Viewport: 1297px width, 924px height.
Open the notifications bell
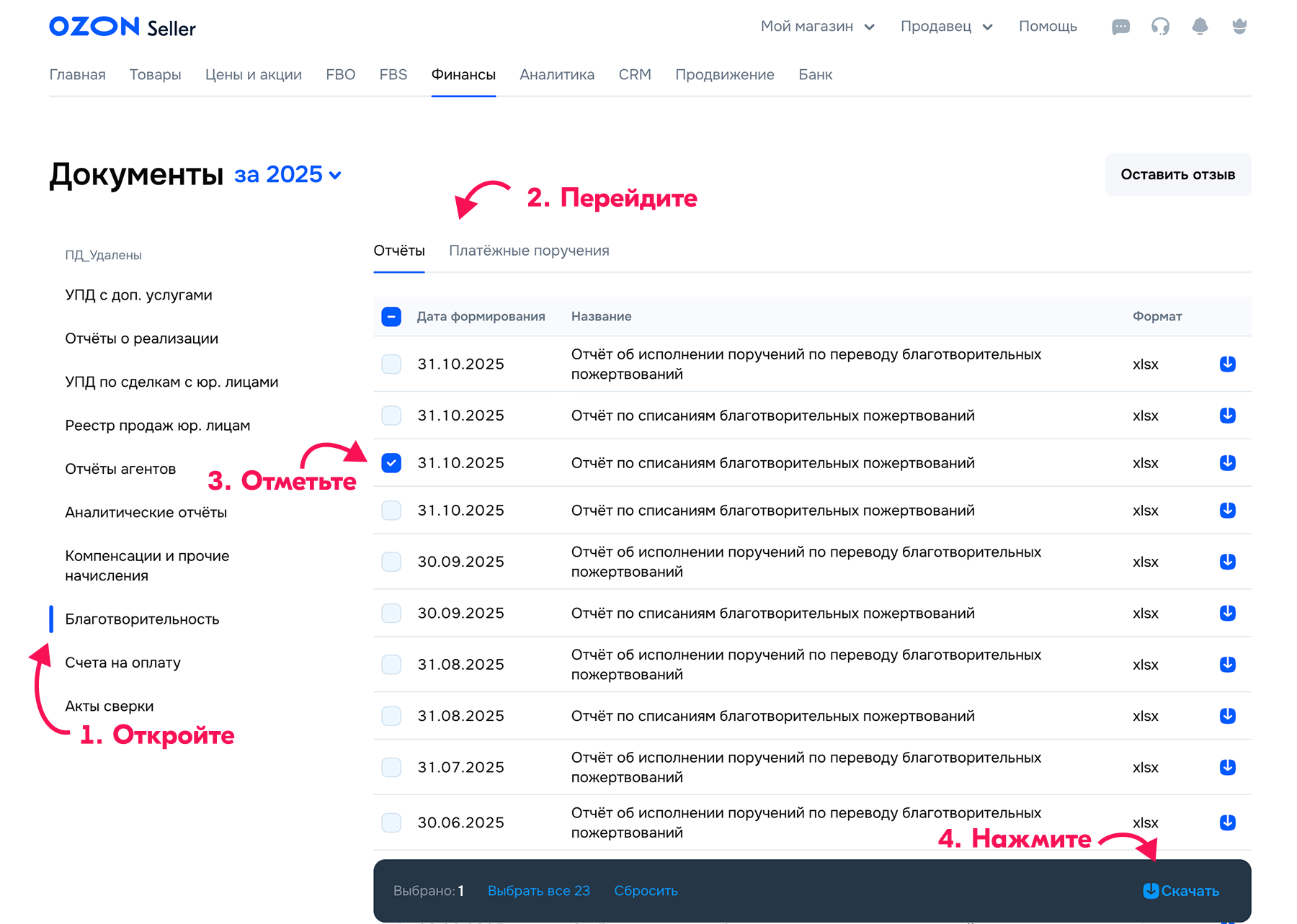1200,27
